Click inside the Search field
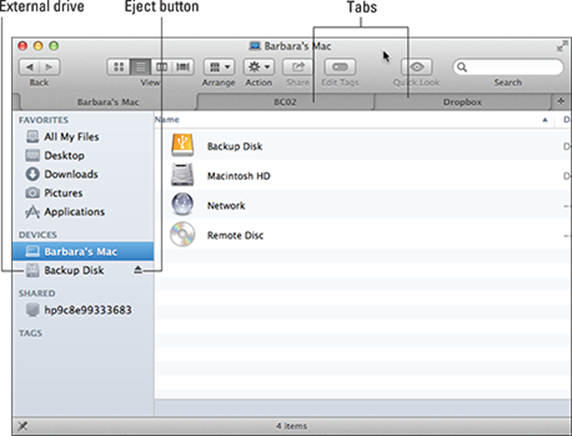Viewport: 572px width, 436px height. (508, 67)
